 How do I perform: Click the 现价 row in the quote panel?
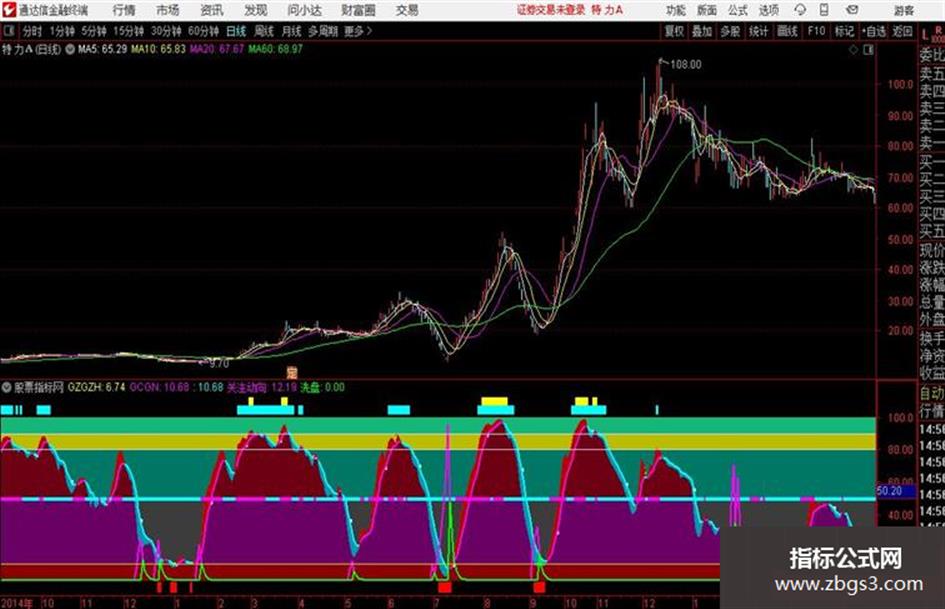[932, 250]
